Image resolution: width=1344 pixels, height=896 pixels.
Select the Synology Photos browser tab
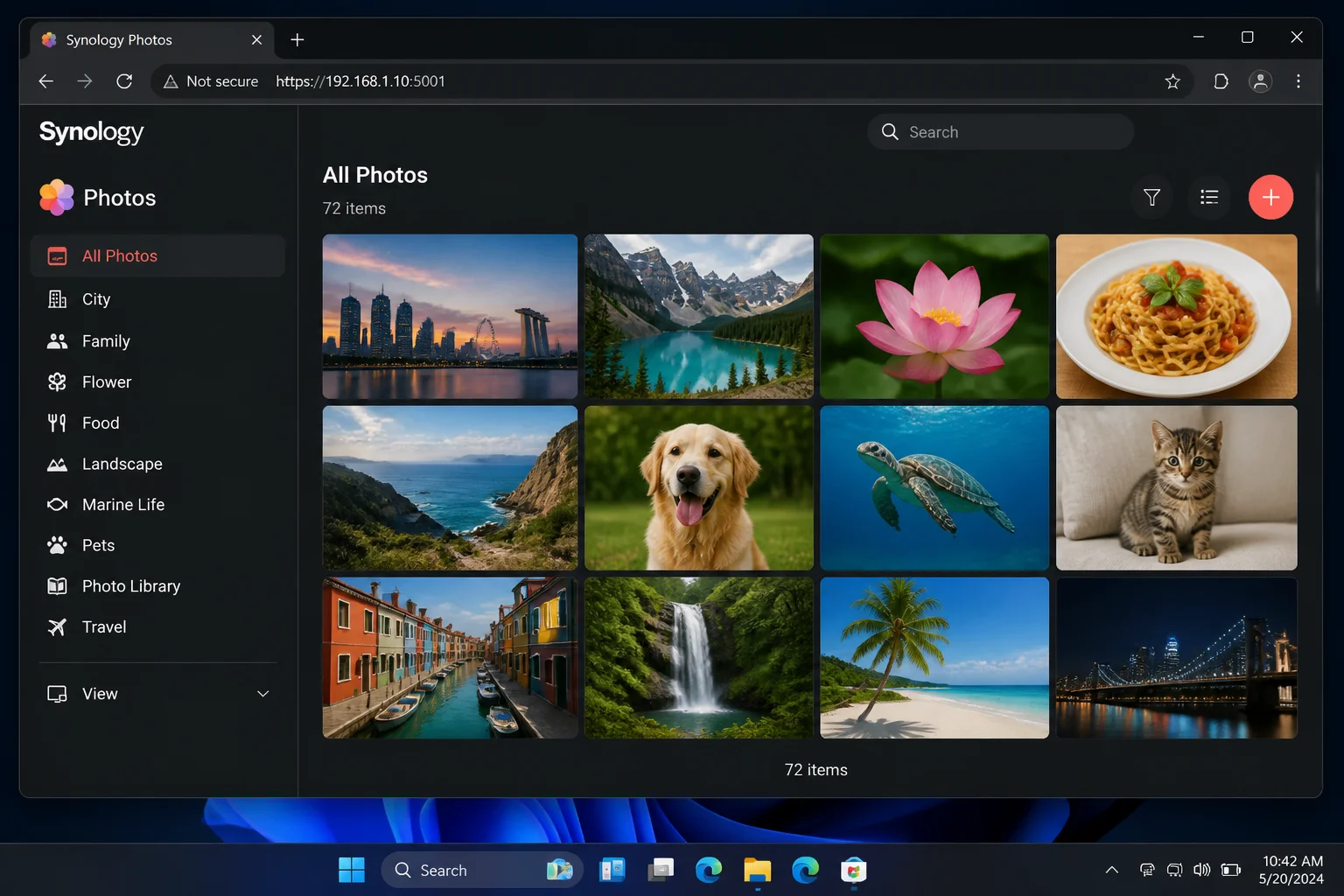[152, 40]
